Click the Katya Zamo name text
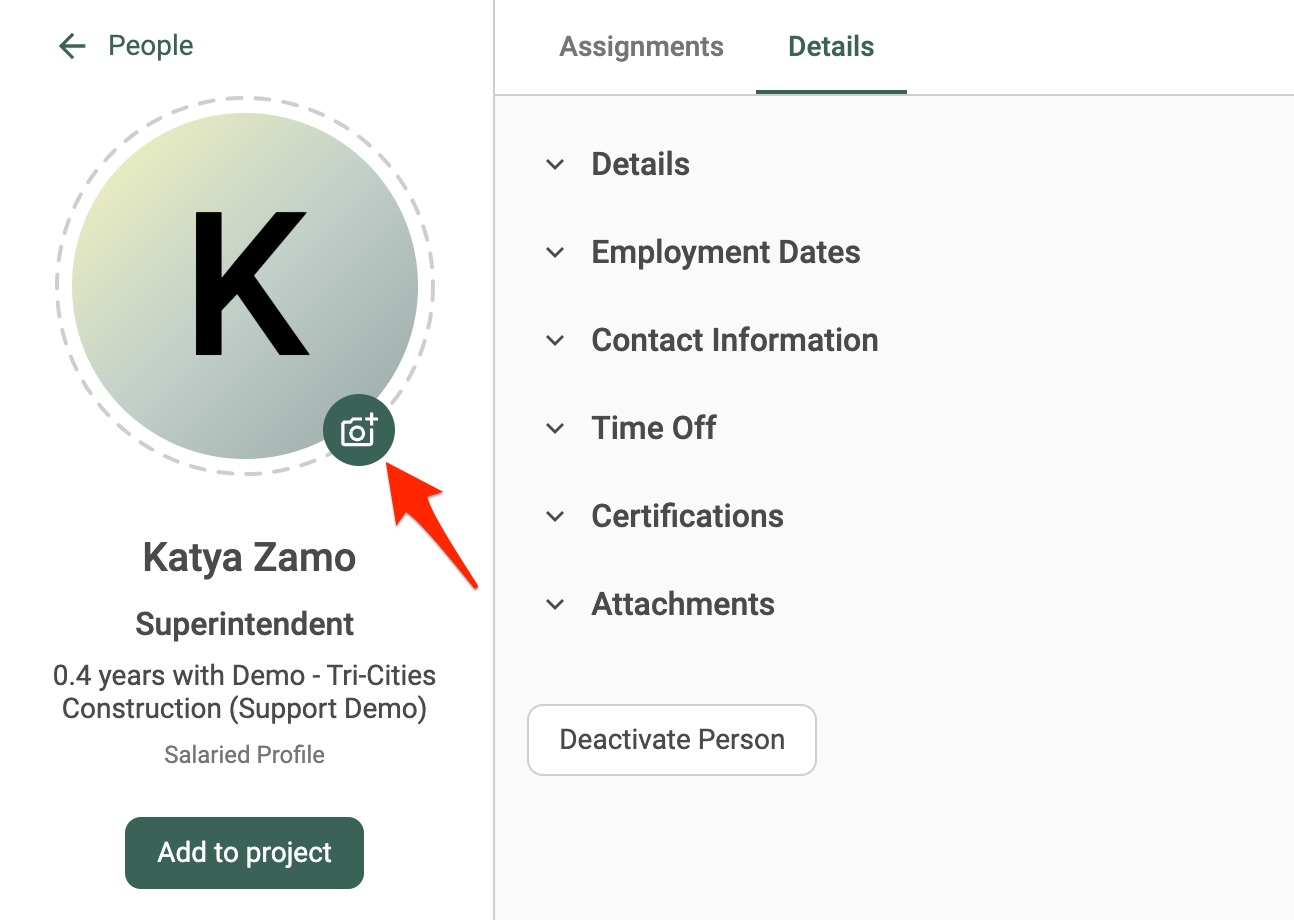 point(249,557)
